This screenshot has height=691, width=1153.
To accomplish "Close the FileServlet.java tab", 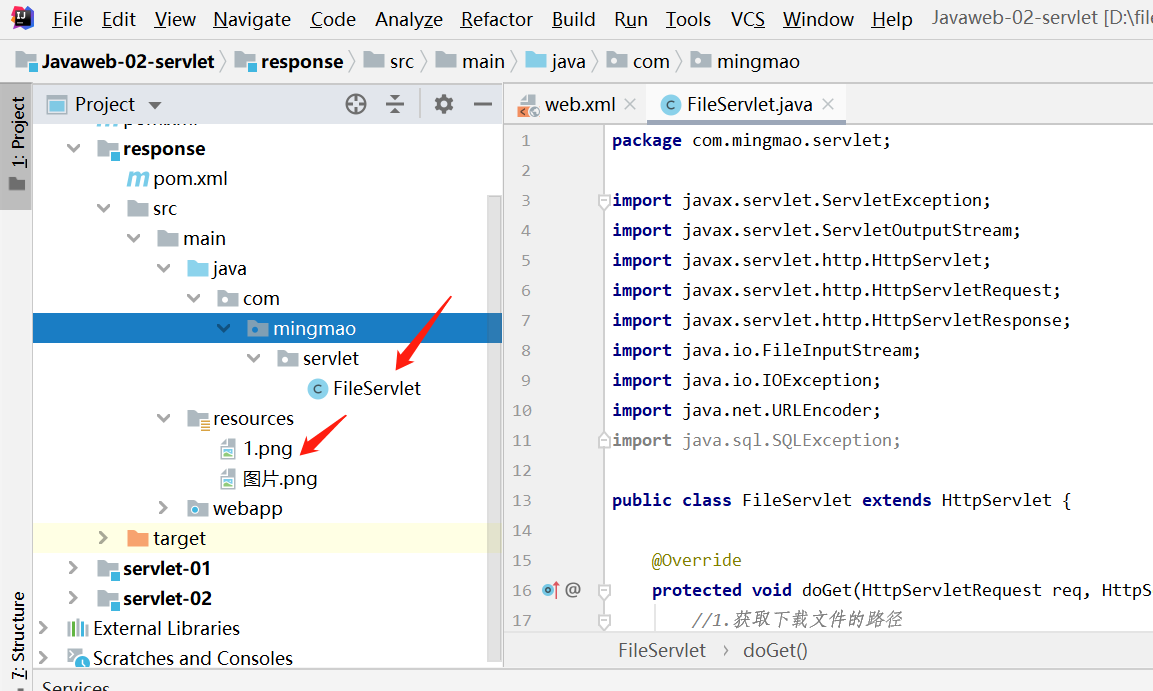I will click(x=828, y=104).
